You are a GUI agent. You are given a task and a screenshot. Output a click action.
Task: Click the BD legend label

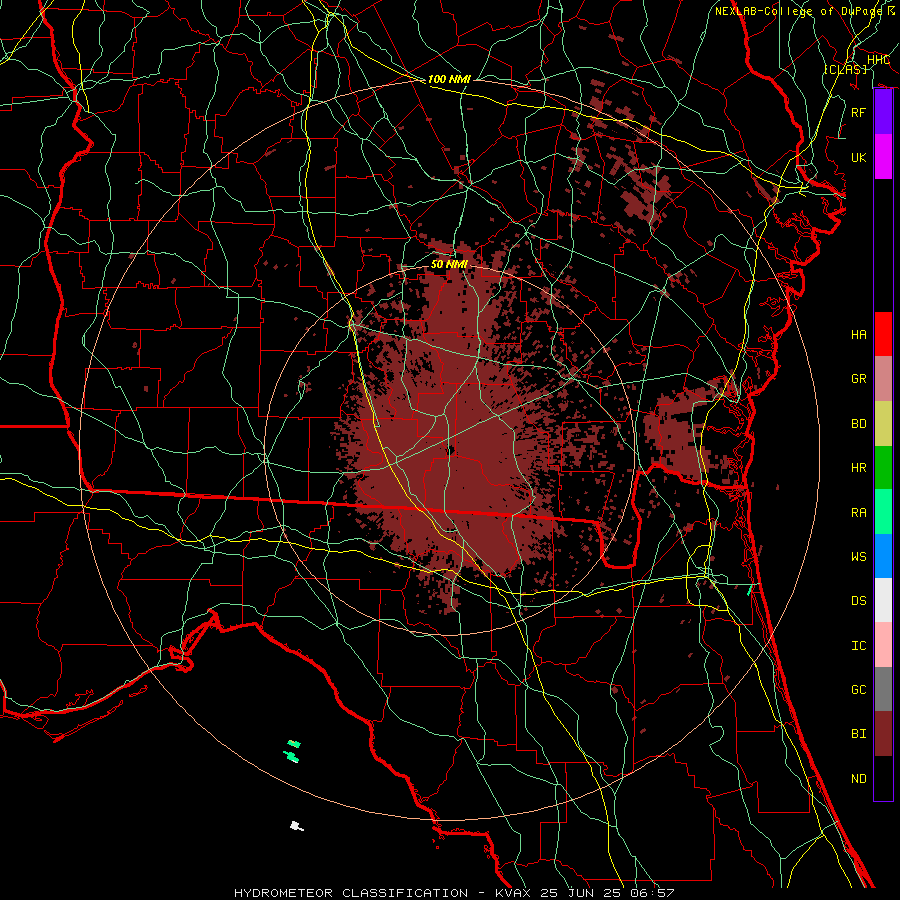click(x=859, y=423)
